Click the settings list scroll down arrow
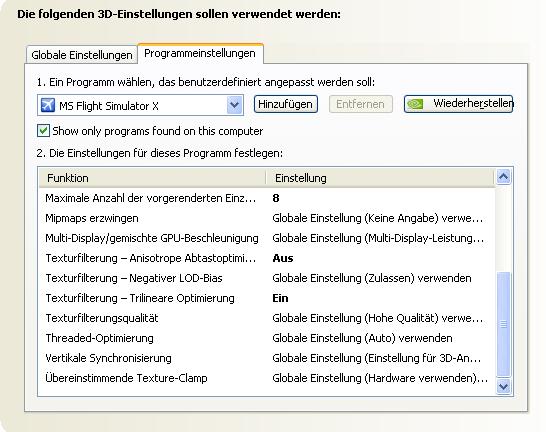The height and width of the screenshot is (432, 546). coord(504,386)
